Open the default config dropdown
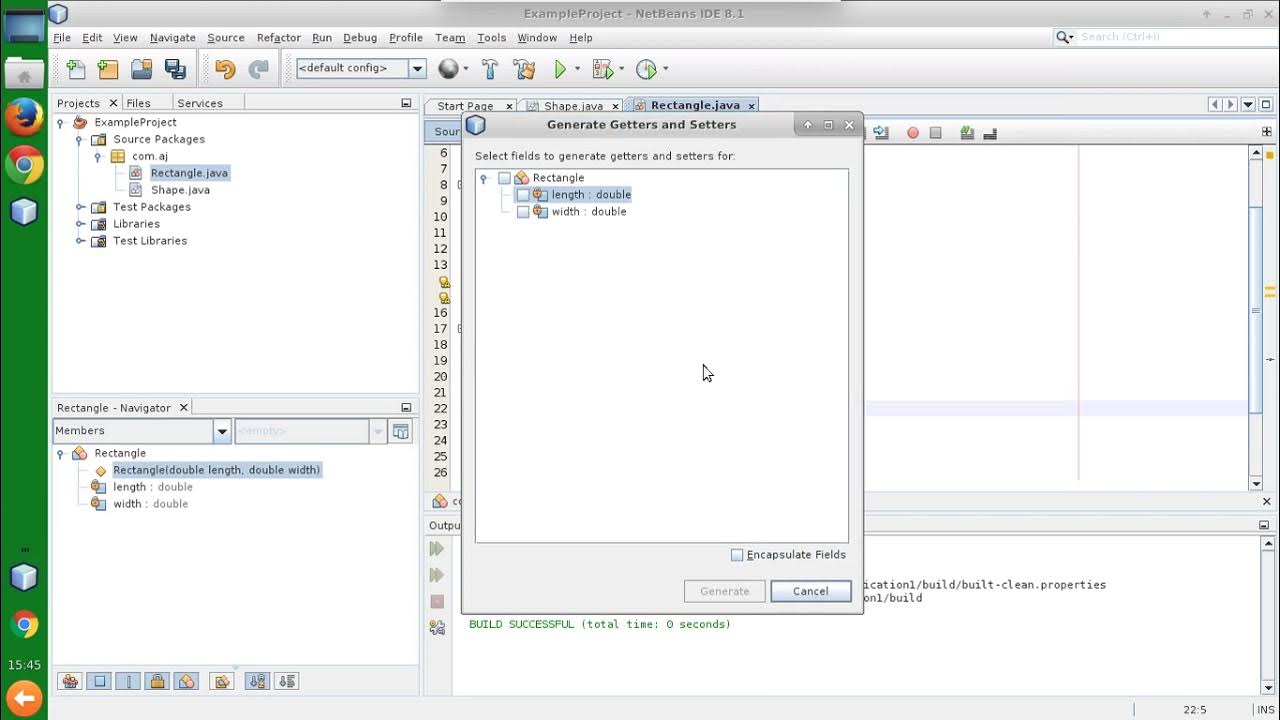The height and width of the screenshot is (720, 1280). pyautogui.click(x=418, y=69)
